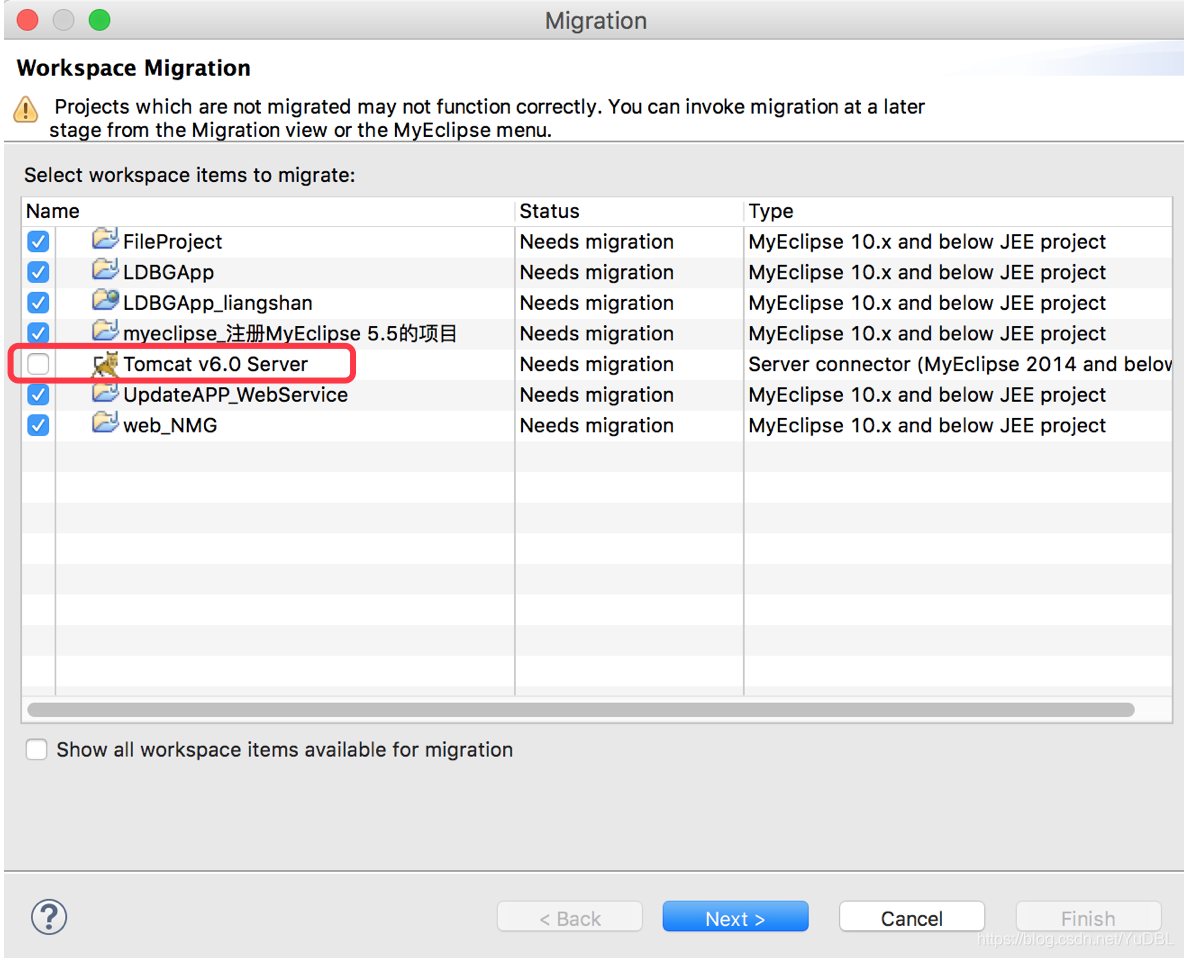Click the green zoom window button

click(x=100, y=20)
